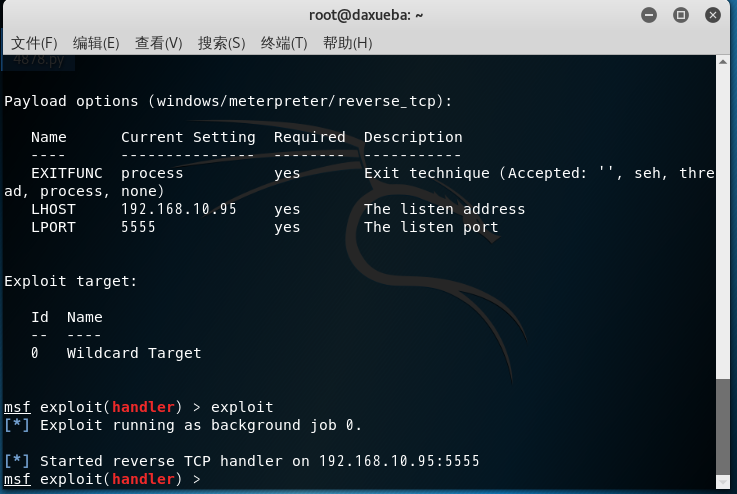The image size is (737, 494).
Task: Click the LHOST option name
Action: [x=53, y=209]
